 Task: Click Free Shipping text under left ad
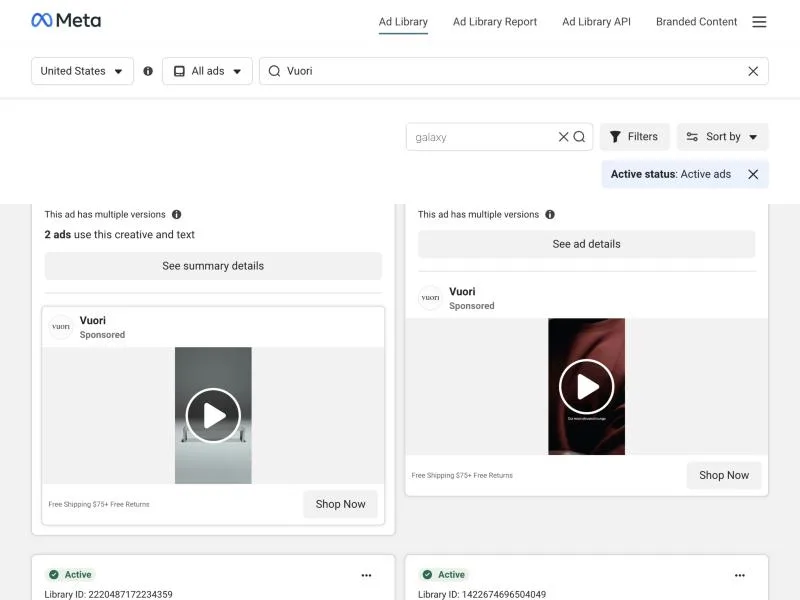[x=99, y=504]
